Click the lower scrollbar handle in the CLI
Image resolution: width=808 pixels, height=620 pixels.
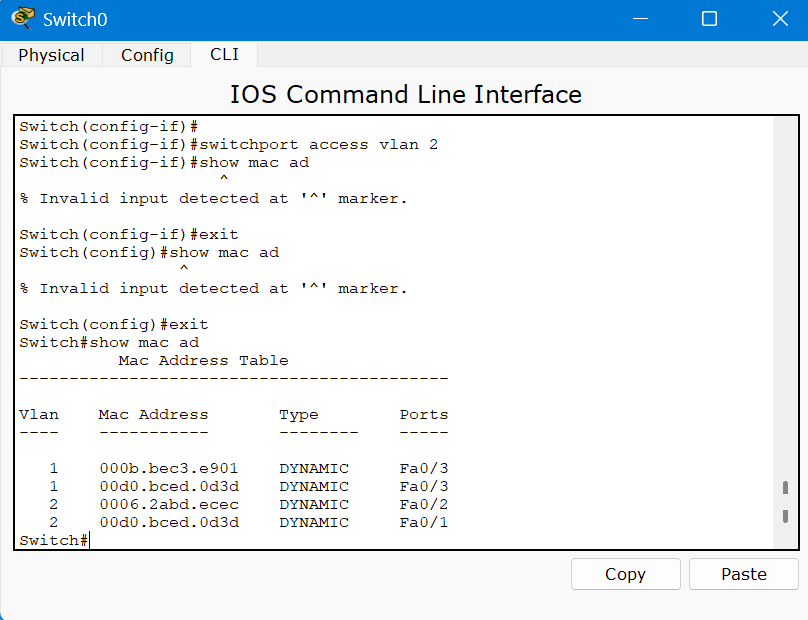(785, 516)
